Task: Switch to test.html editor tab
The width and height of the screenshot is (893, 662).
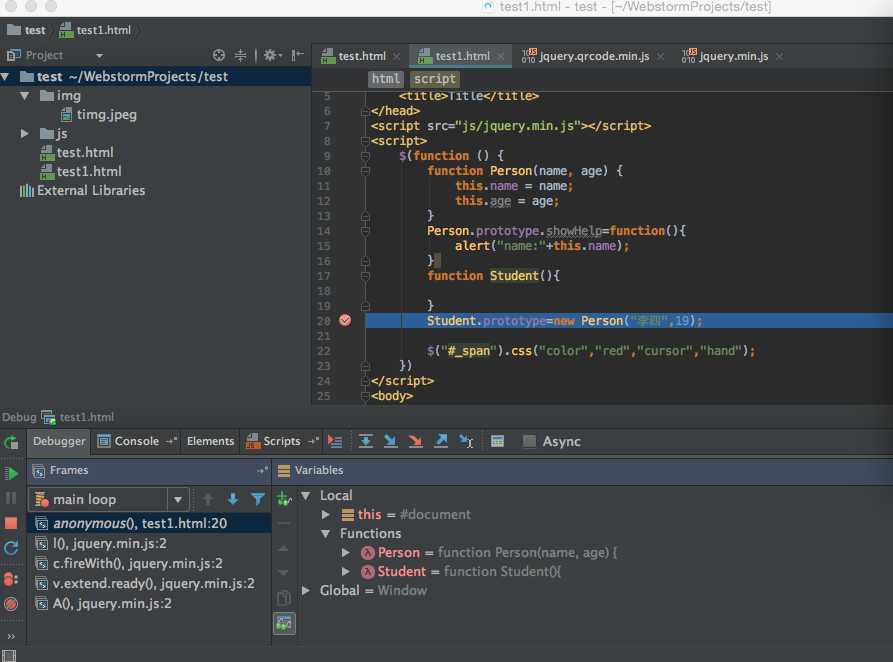Action: point(361,56)
